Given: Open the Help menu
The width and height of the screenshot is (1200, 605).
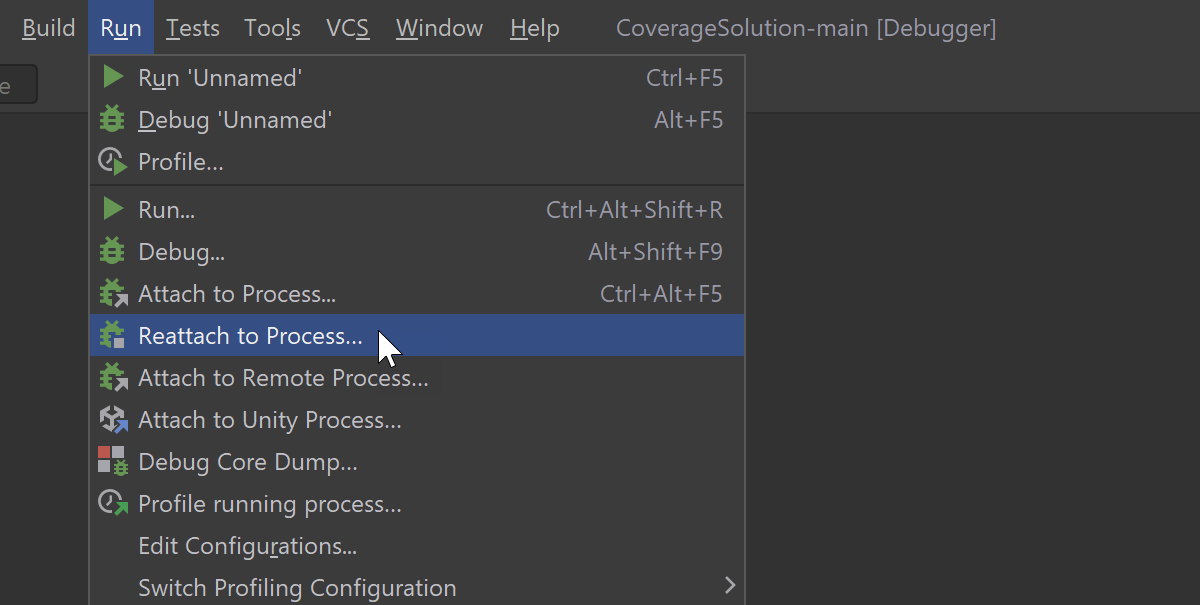Looking at the screenshot, I should coord(535,28).
